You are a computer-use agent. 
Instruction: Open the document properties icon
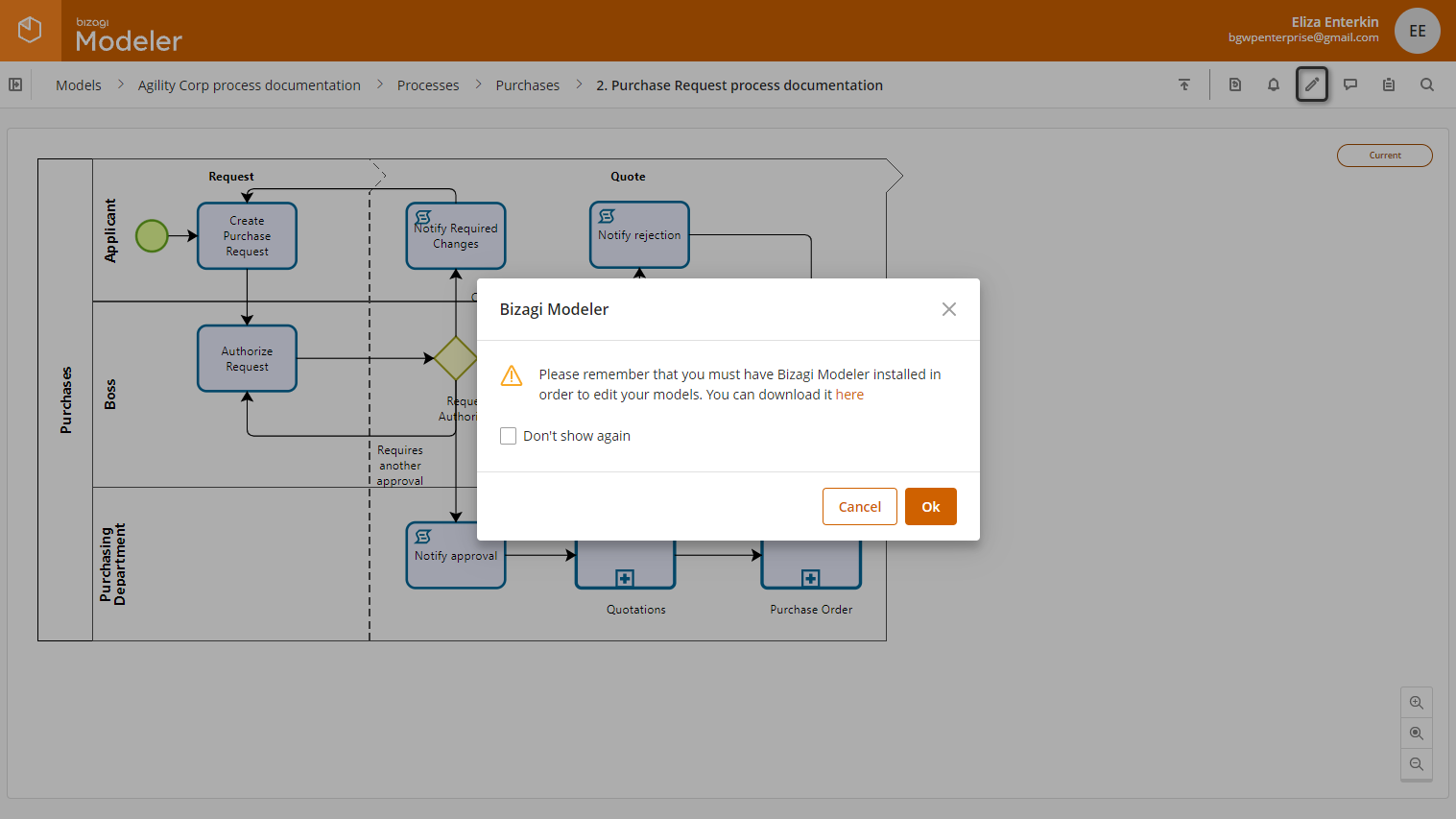(1235, 84)
